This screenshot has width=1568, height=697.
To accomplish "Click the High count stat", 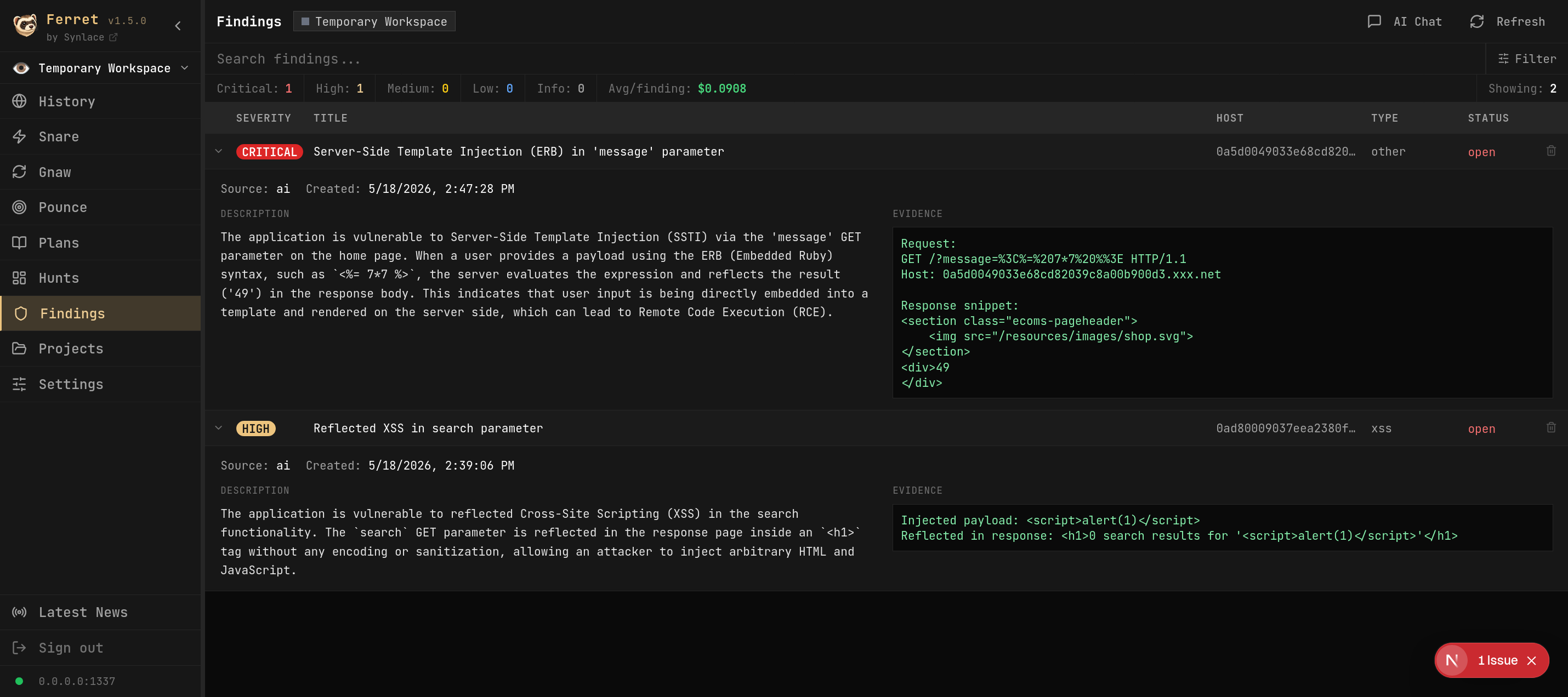I will [339, 88].
